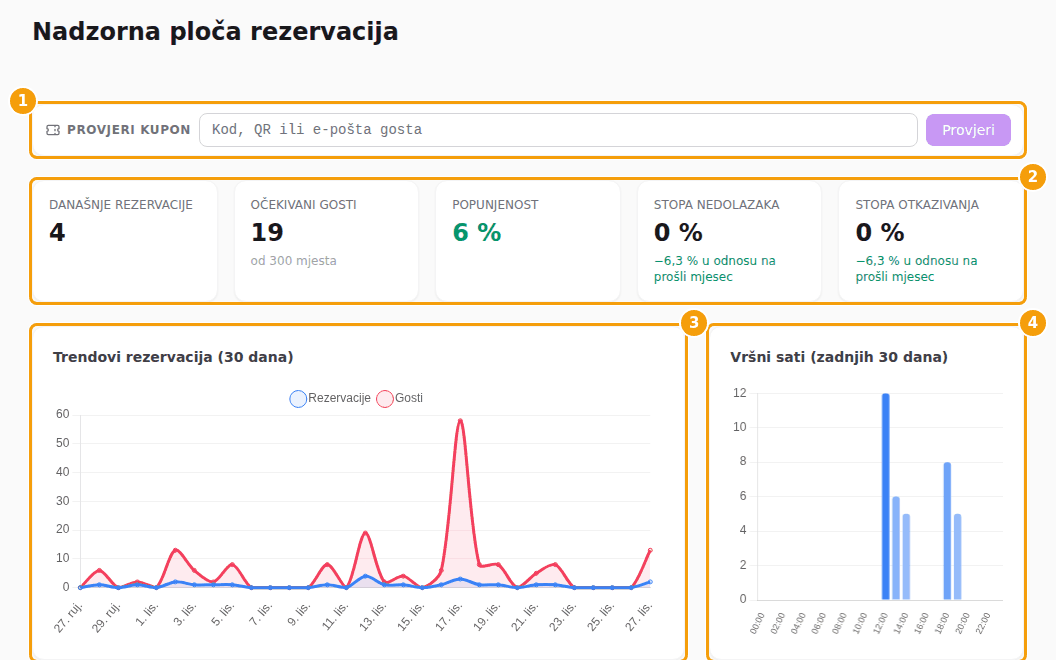Select the tallest bar at 12:00 in Vršni sati
The height and width of the screenshot is (660, 1056).
point(886,496)
